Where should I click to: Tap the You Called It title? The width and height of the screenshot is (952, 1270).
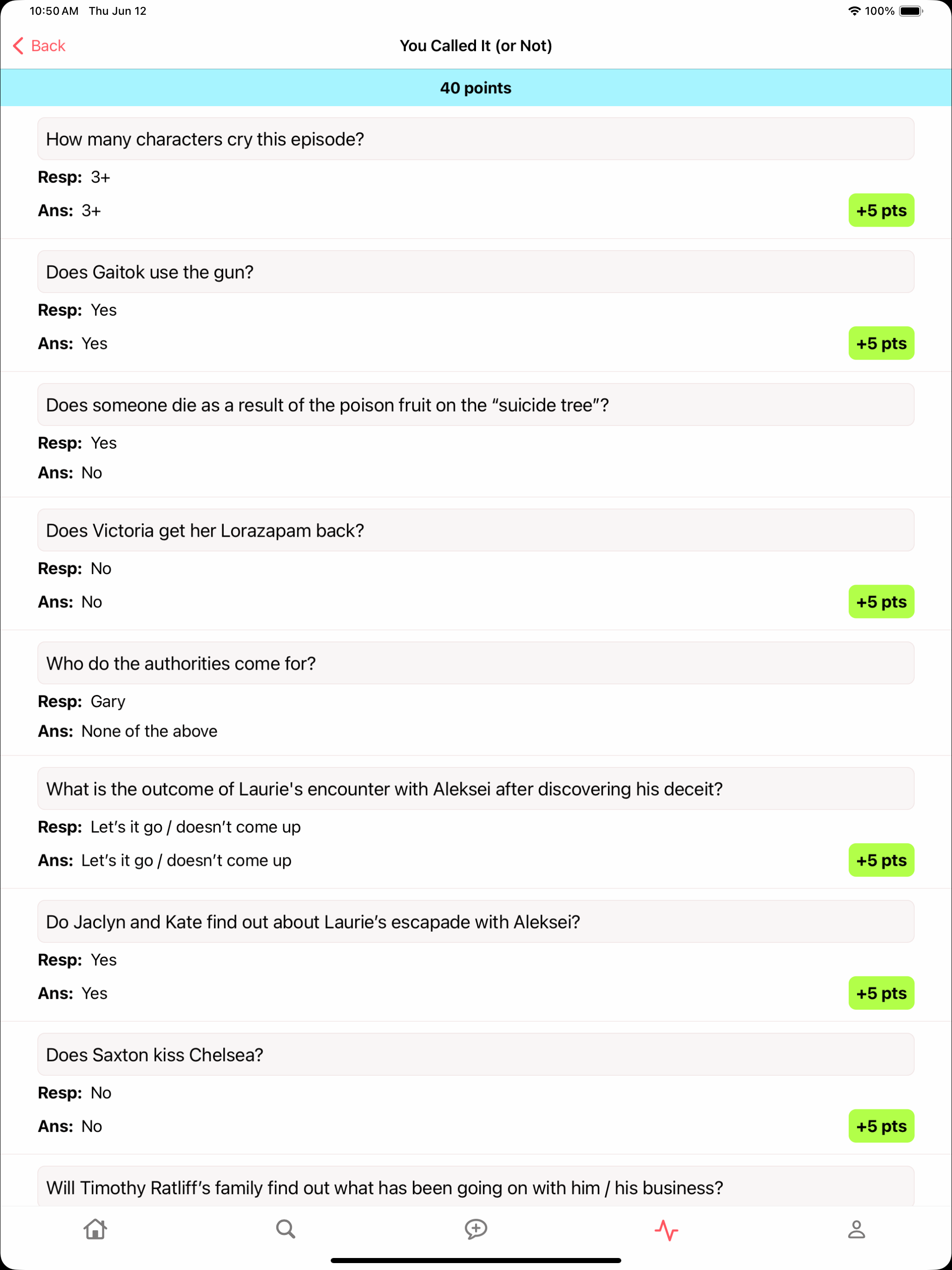(x=476, y=46)
